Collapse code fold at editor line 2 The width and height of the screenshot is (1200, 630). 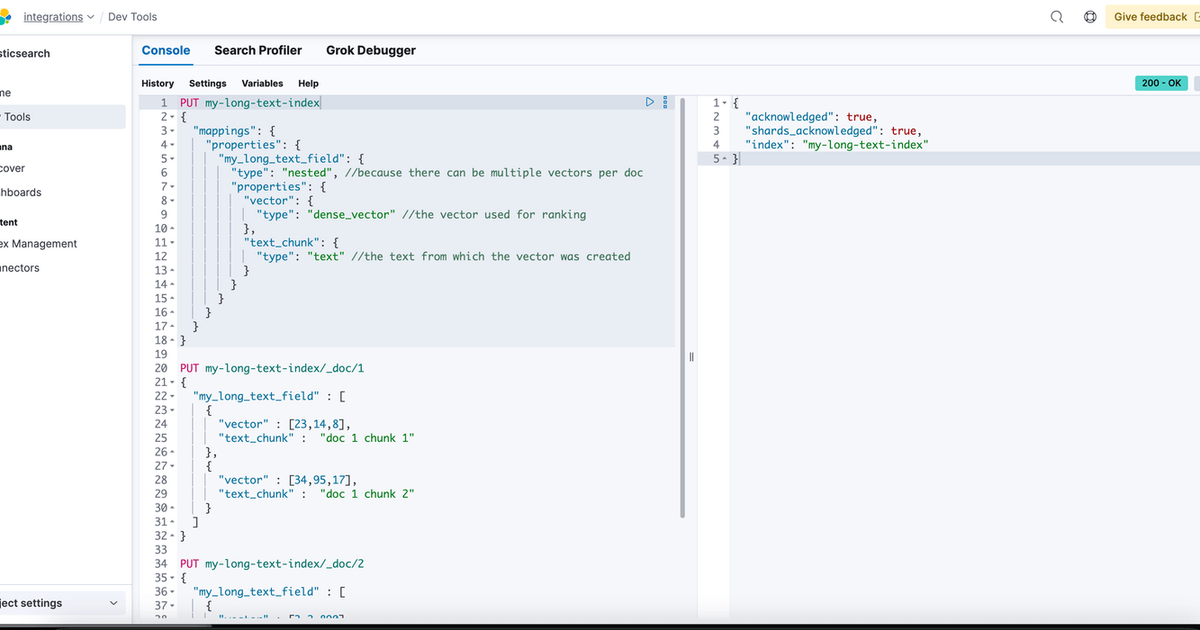(174, 117)
